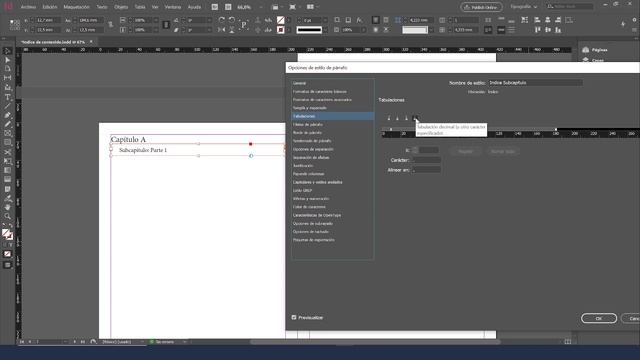Image resolution: width=640 pixels, height=360 pixels.
Task: Click the Publish Online button
Action: click(x=481, y=7)
